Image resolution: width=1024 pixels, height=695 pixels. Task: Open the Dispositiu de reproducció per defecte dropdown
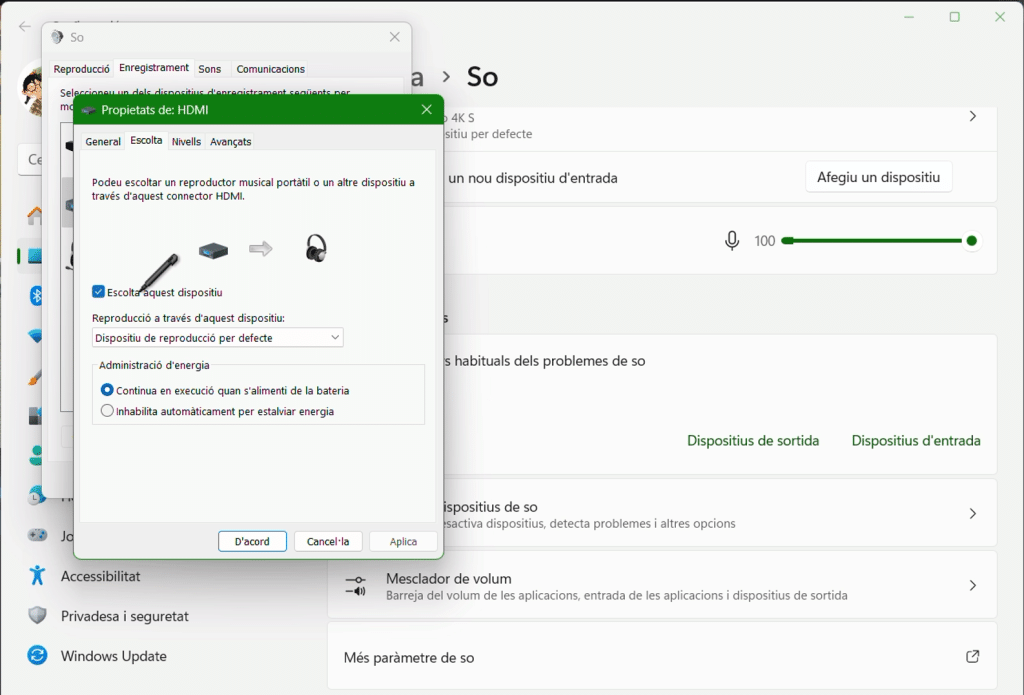click(217, 338)
